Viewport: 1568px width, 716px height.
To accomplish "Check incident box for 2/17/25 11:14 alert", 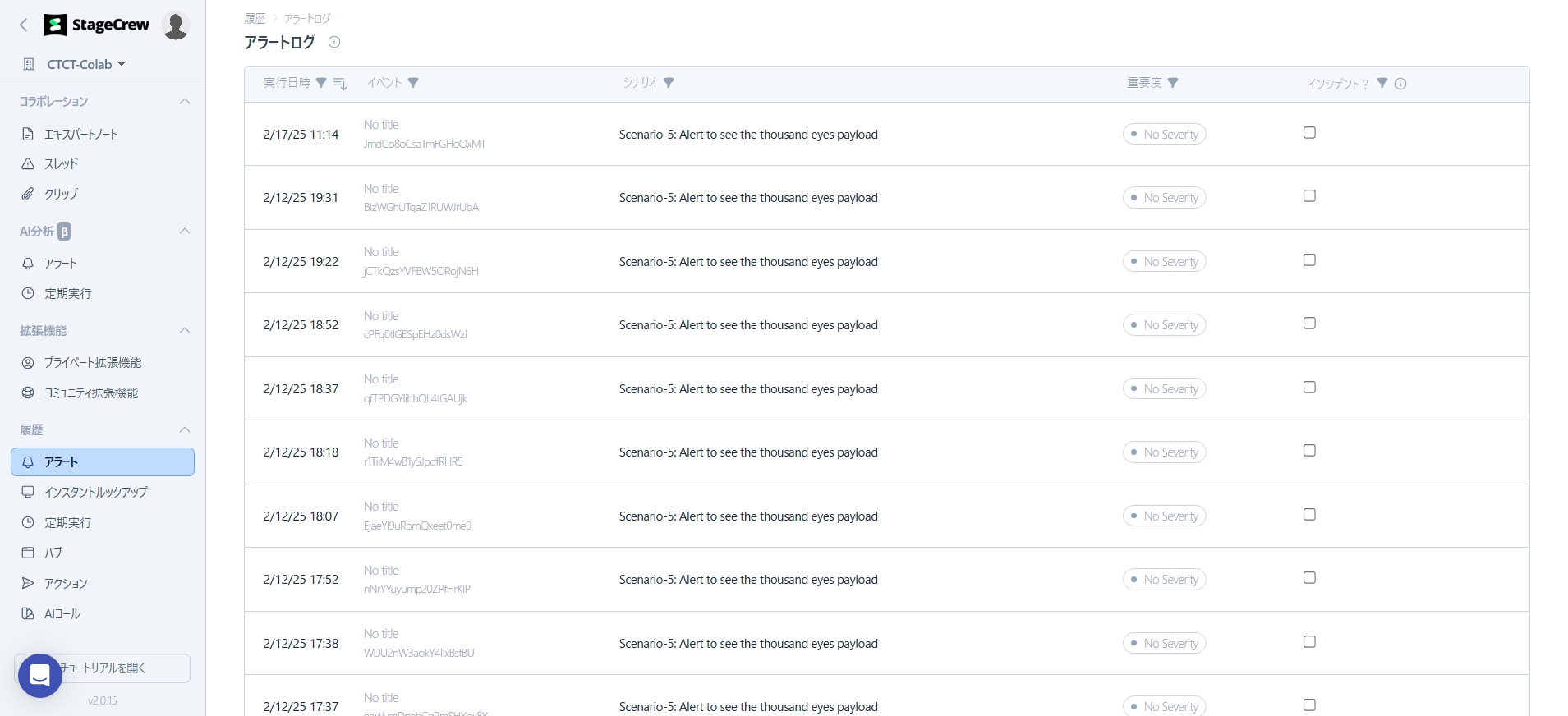I will tap(1309, 133).
